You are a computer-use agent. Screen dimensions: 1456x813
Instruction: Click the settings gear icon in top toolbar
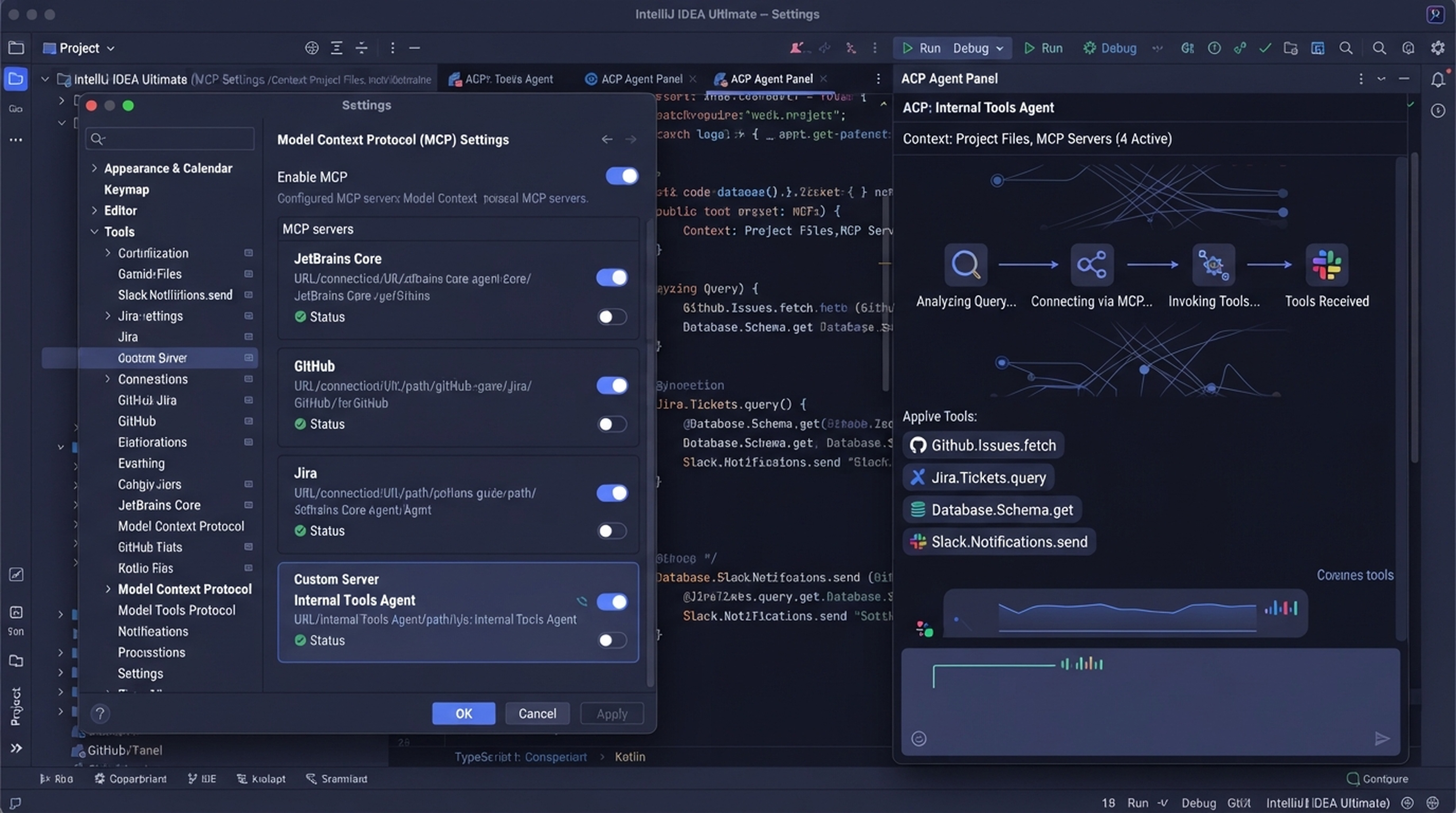1437,48
